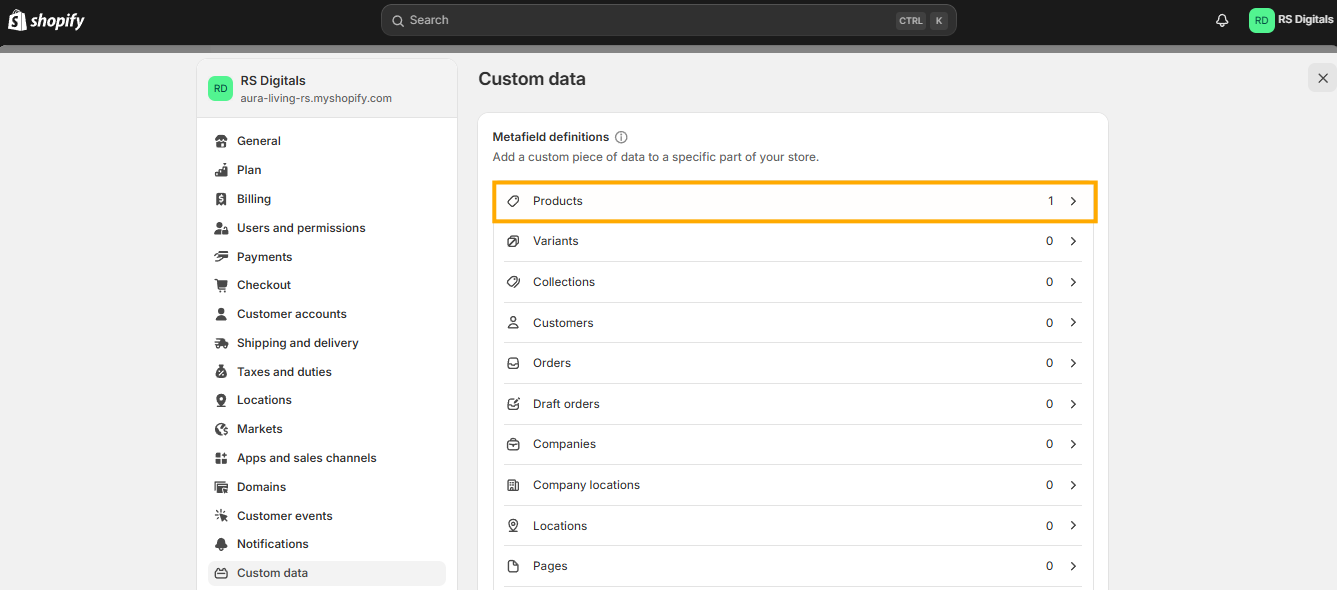Go to Billing settings
Image resolution: width=1337 pixels, height=590 pixels.
[327, 199]
